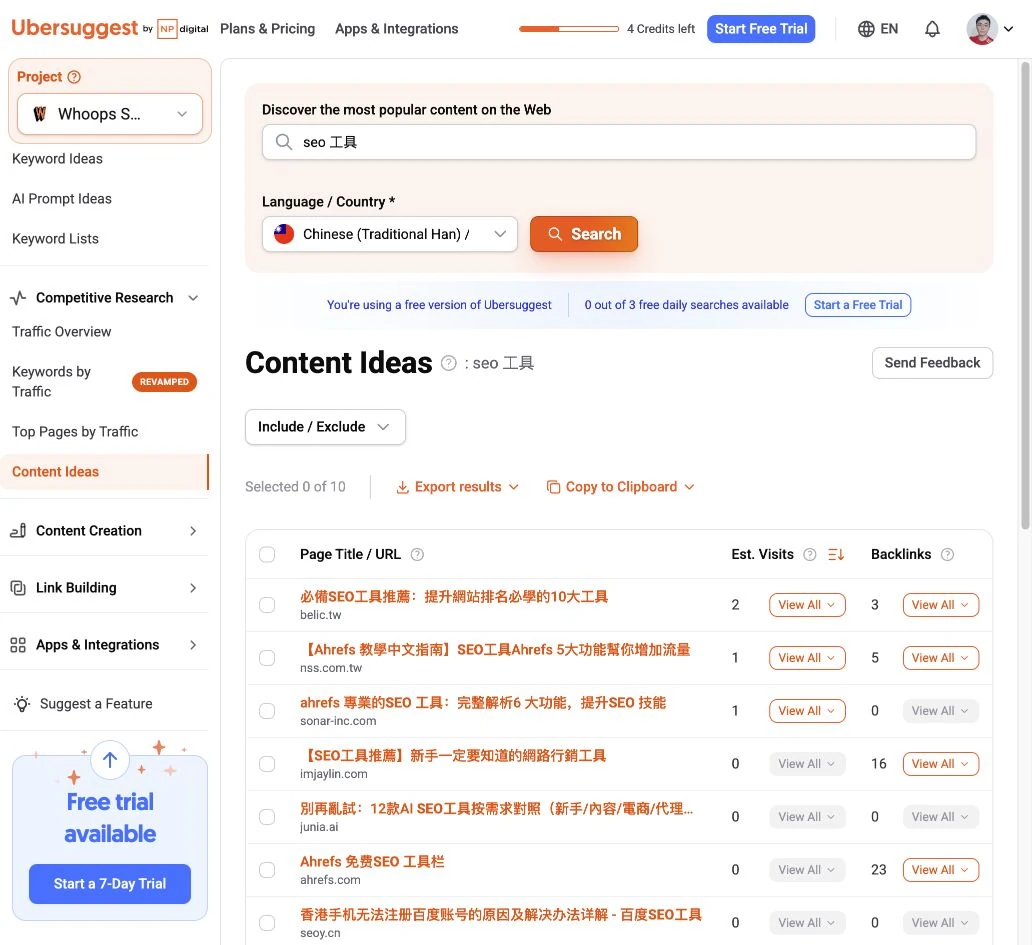Toggle the select-all header checkbox
Screen dimensions: 1032x945
pos(267,554)
